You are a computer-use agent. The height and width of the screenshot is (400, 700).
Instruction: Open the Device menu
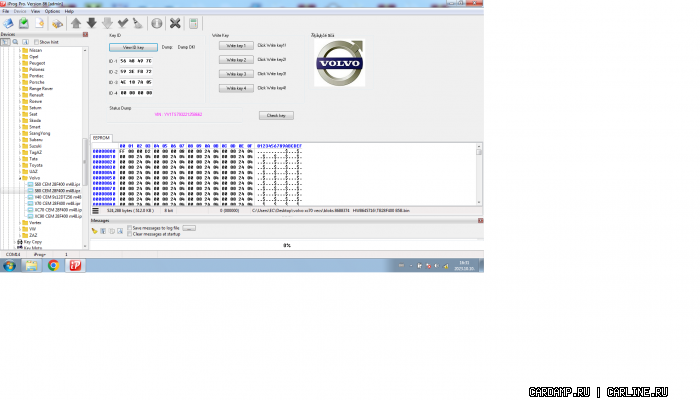click(x=20, y=11)
